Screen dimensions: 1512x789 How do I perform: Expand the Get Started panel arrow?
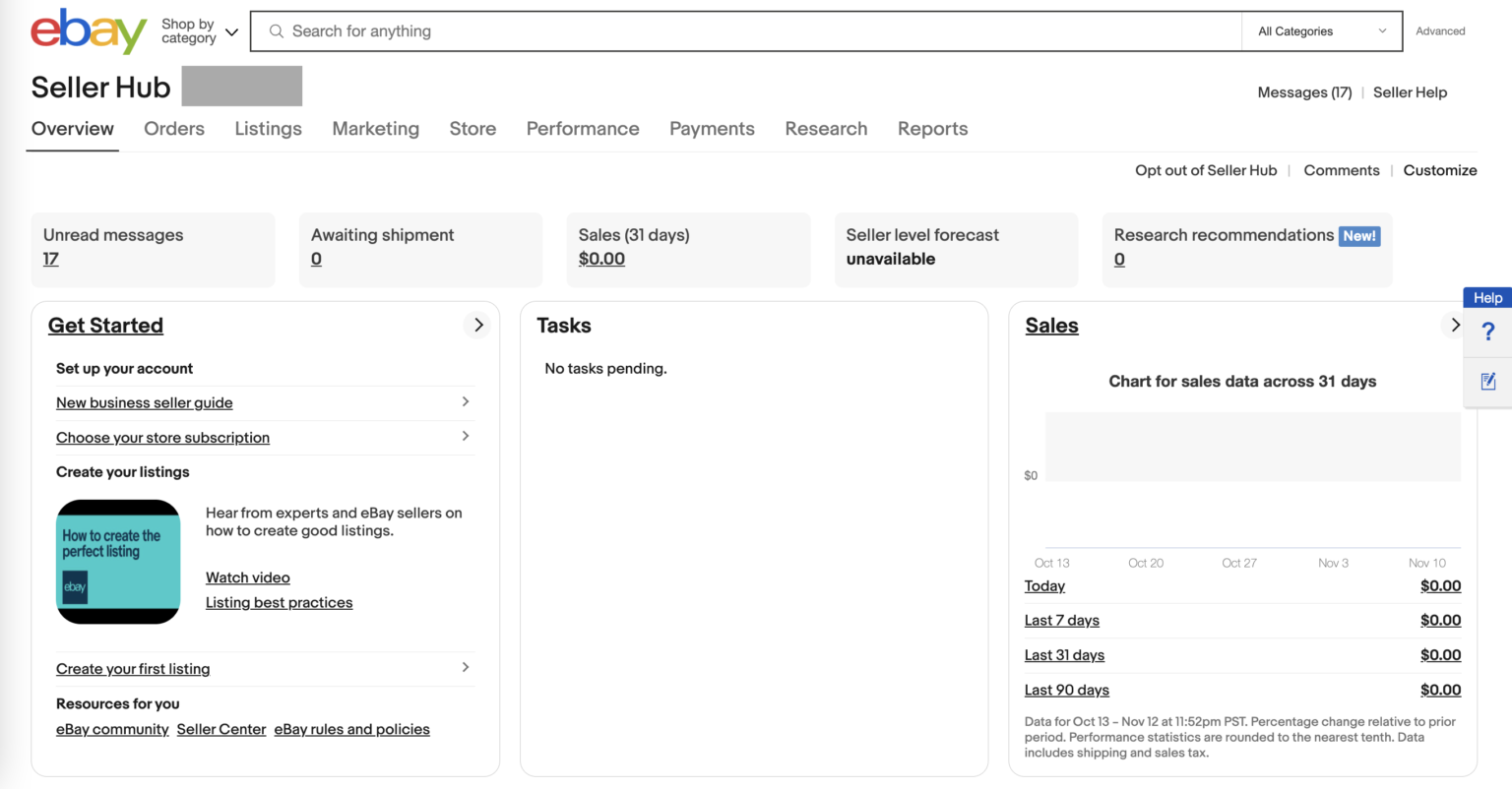(477, 325)
